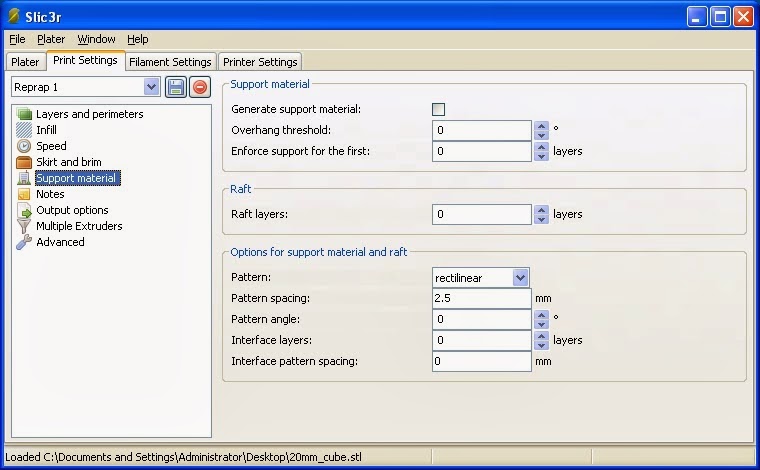This screenshot has height=470, width=760.
Task: Decrease Enforce support layers with the down arrow
Action: pyautogui.click(x=541, y=156)
